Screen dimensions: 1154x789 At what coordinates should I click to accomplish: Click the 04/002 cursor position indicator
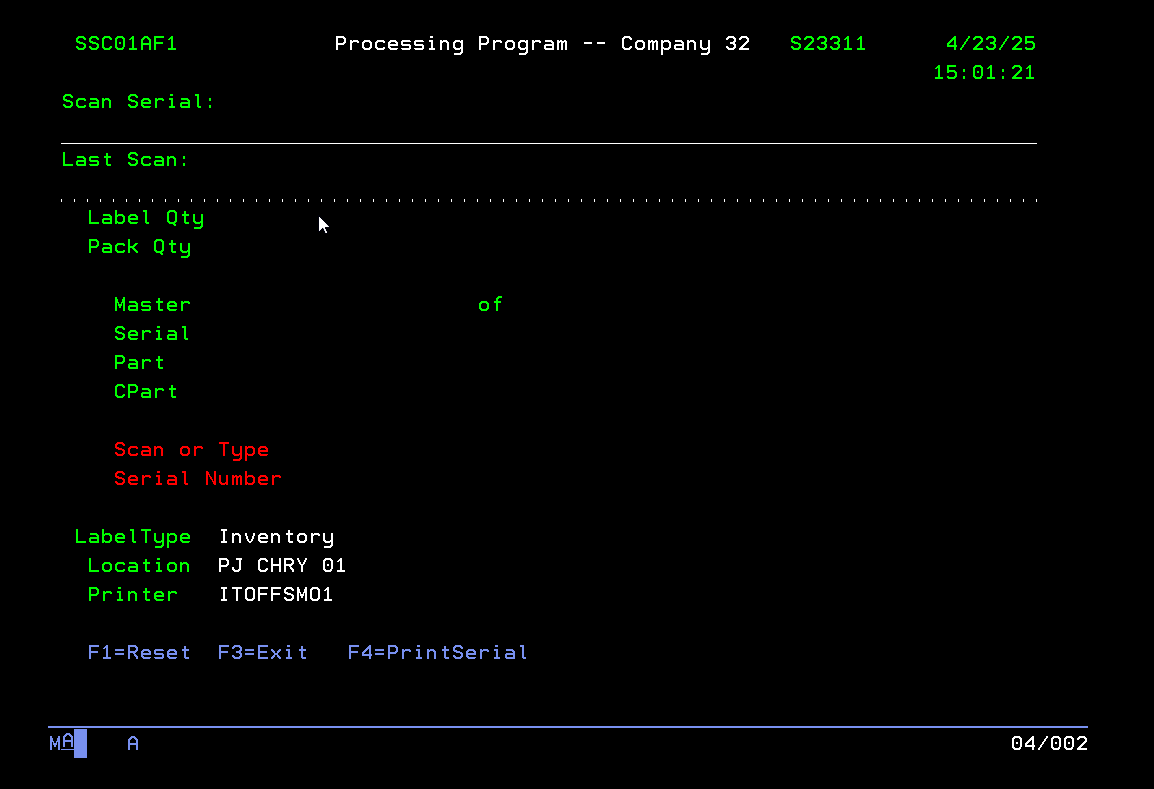(x=1049, y=743)
